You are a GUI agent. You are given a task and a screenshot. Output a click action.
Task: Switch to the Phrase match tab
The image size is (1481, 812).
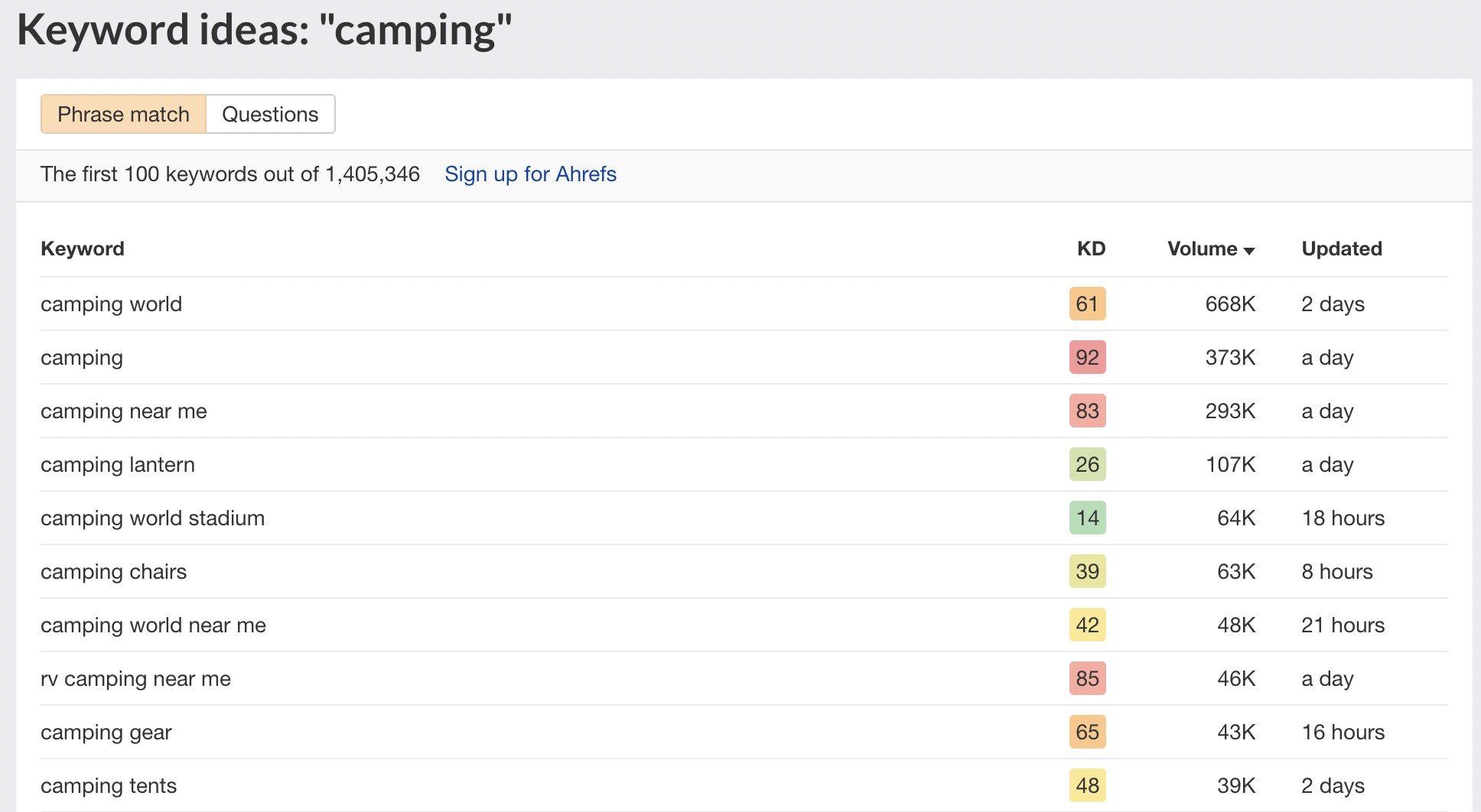(123, 115)
